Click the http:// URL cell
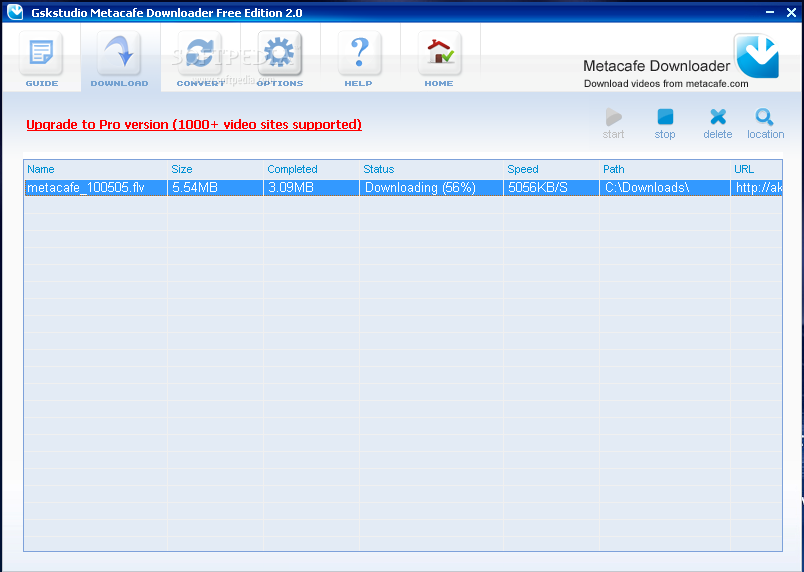The width and height of the screenshot is (804, 572). (x=757, y=188)
